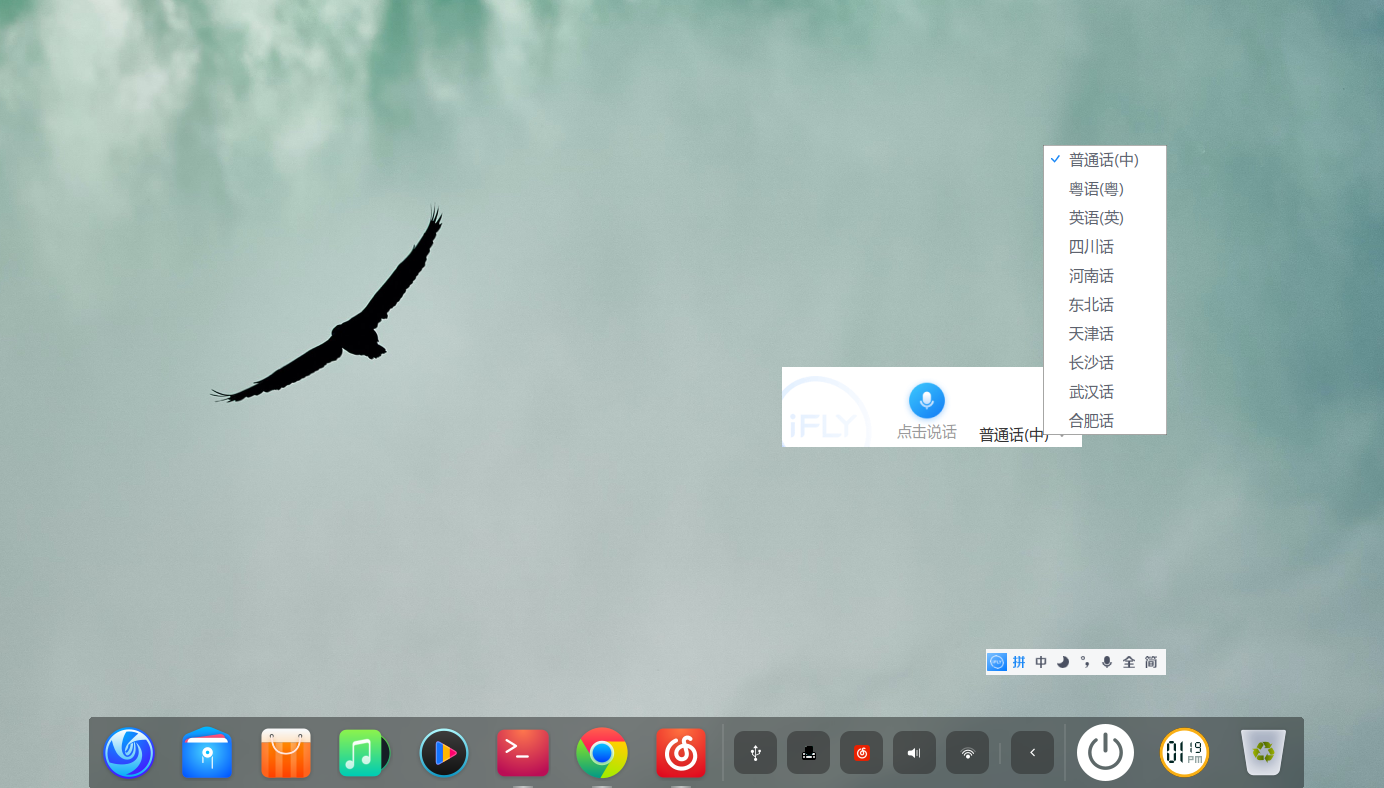Click the power button in the dock
Image resolution: width=1384 pixels, height=788 pixels.
(1105, 752)
